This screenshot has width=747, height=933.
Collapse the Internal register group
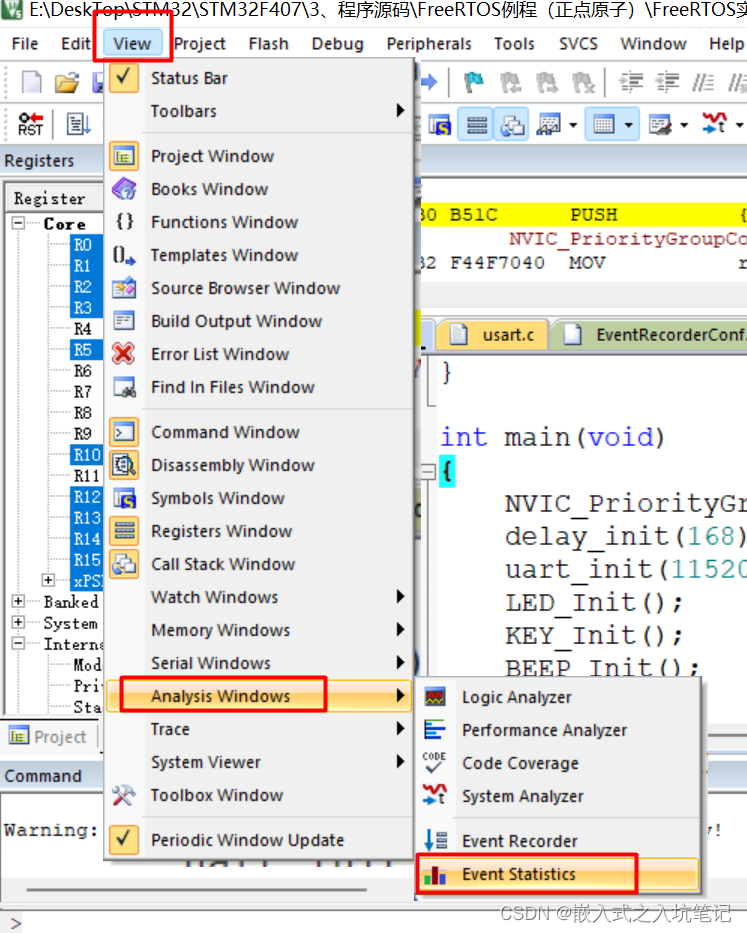pyautogui.click(x=18, y=643)
